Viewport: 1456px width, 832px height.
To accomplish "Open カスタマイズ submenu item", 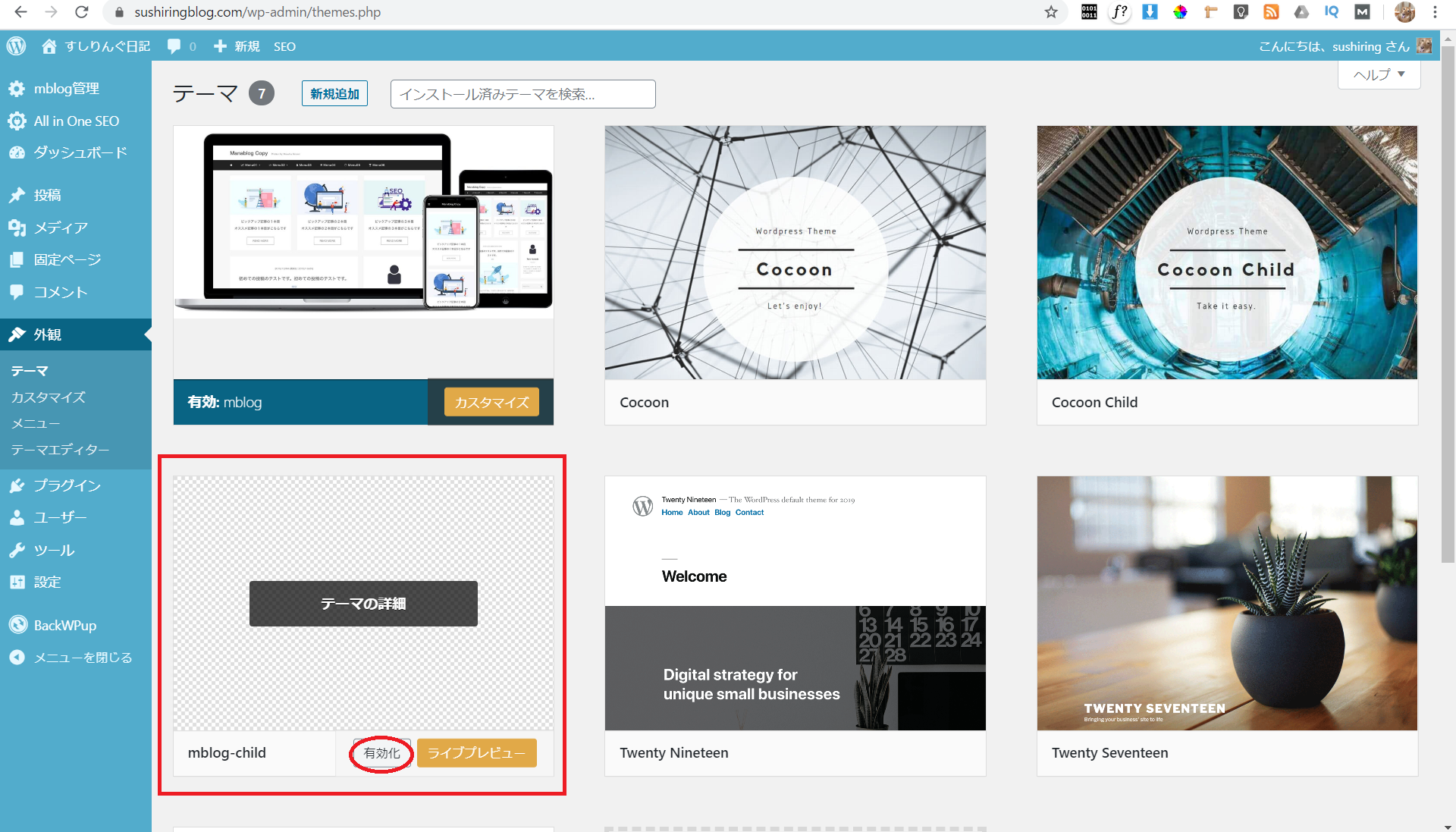I will click(x=48, y=397).
